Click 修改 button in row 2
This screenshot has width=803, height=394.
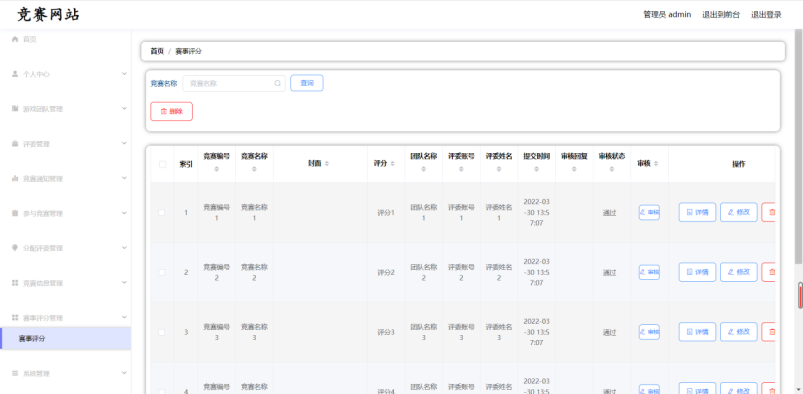pyautogui.click(x=739, y=272)
